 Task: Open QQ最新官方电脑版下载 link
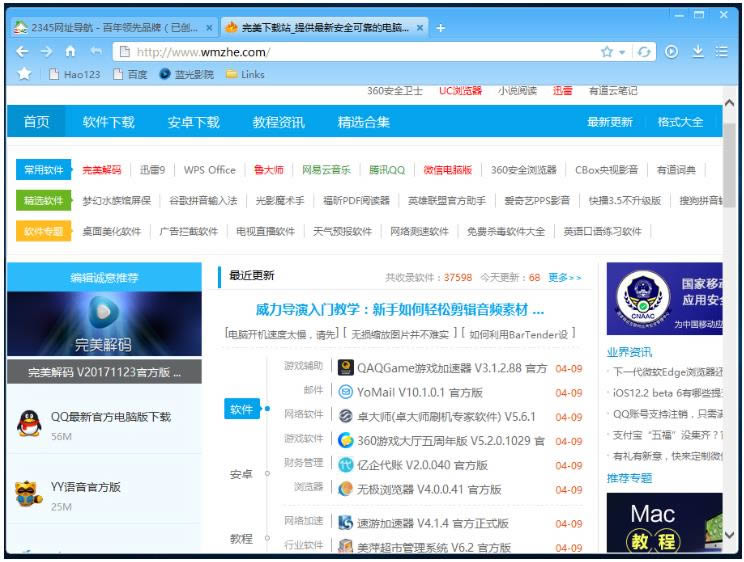click(111, 417)
